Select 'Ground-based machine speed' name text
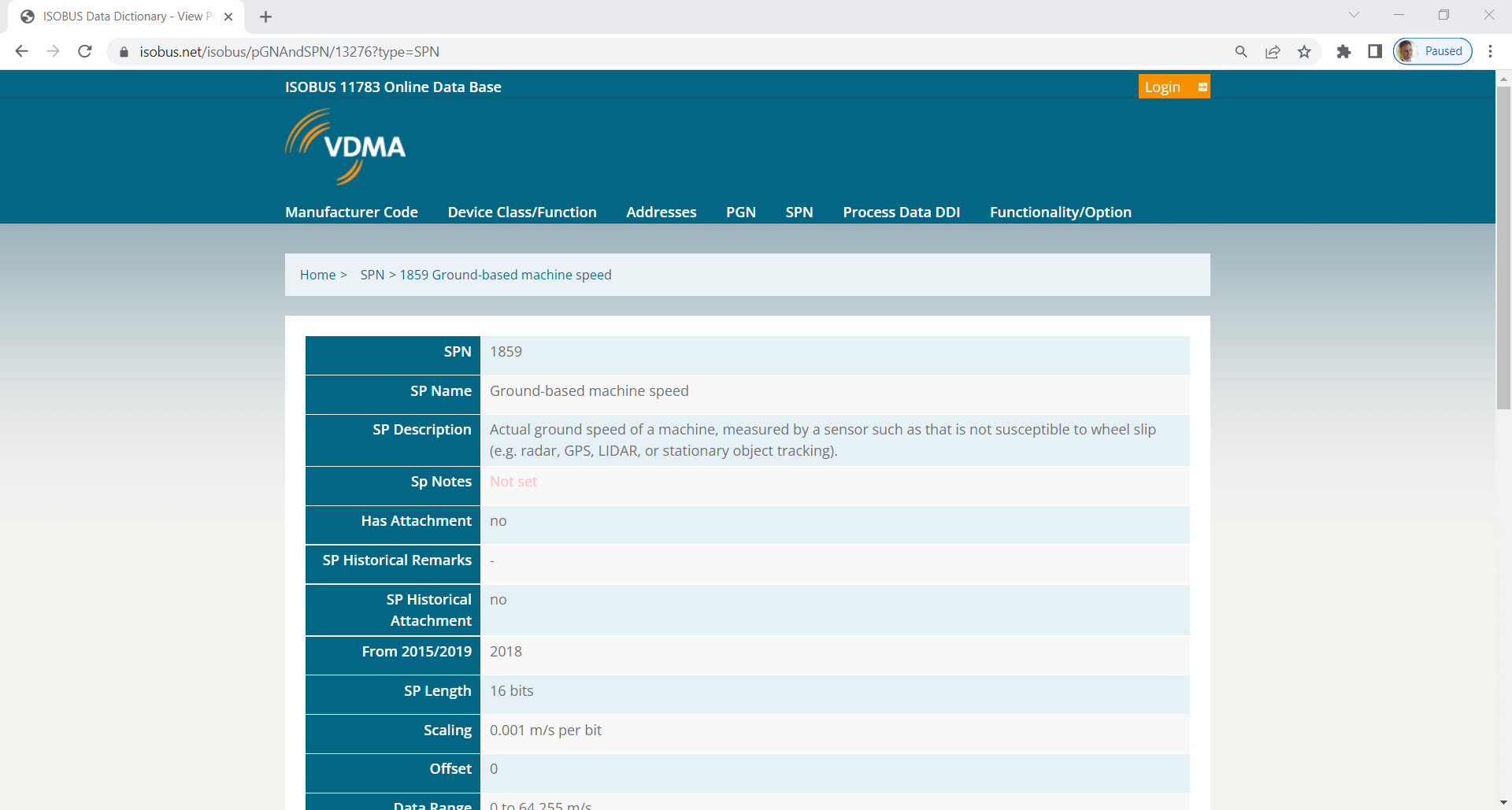 click(x=589, y=391)
